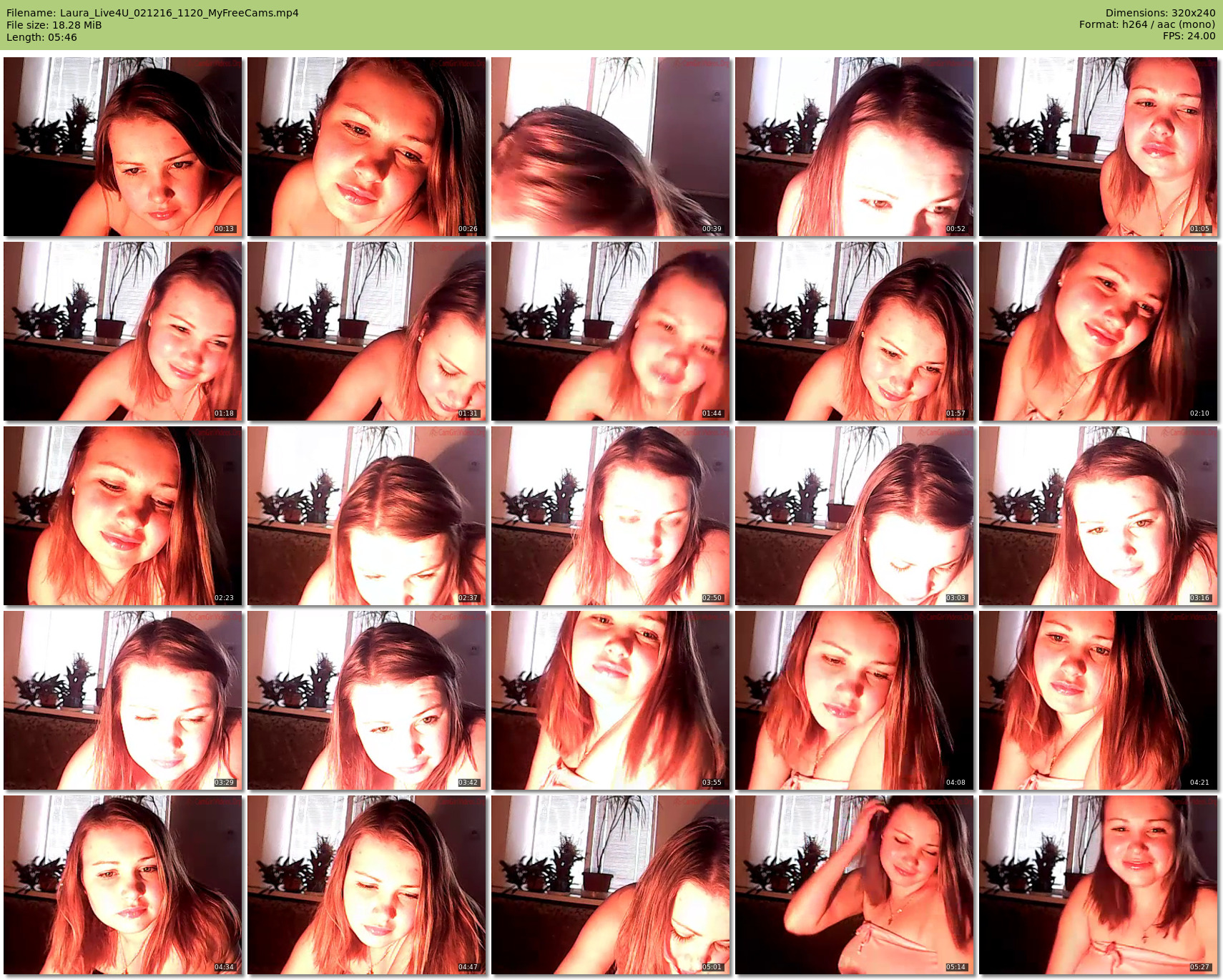Viewport: 1223px width, 980px height.
Task: Open the final frame at 05:27
Action: pyautogui.click(x=1098, y=885)
